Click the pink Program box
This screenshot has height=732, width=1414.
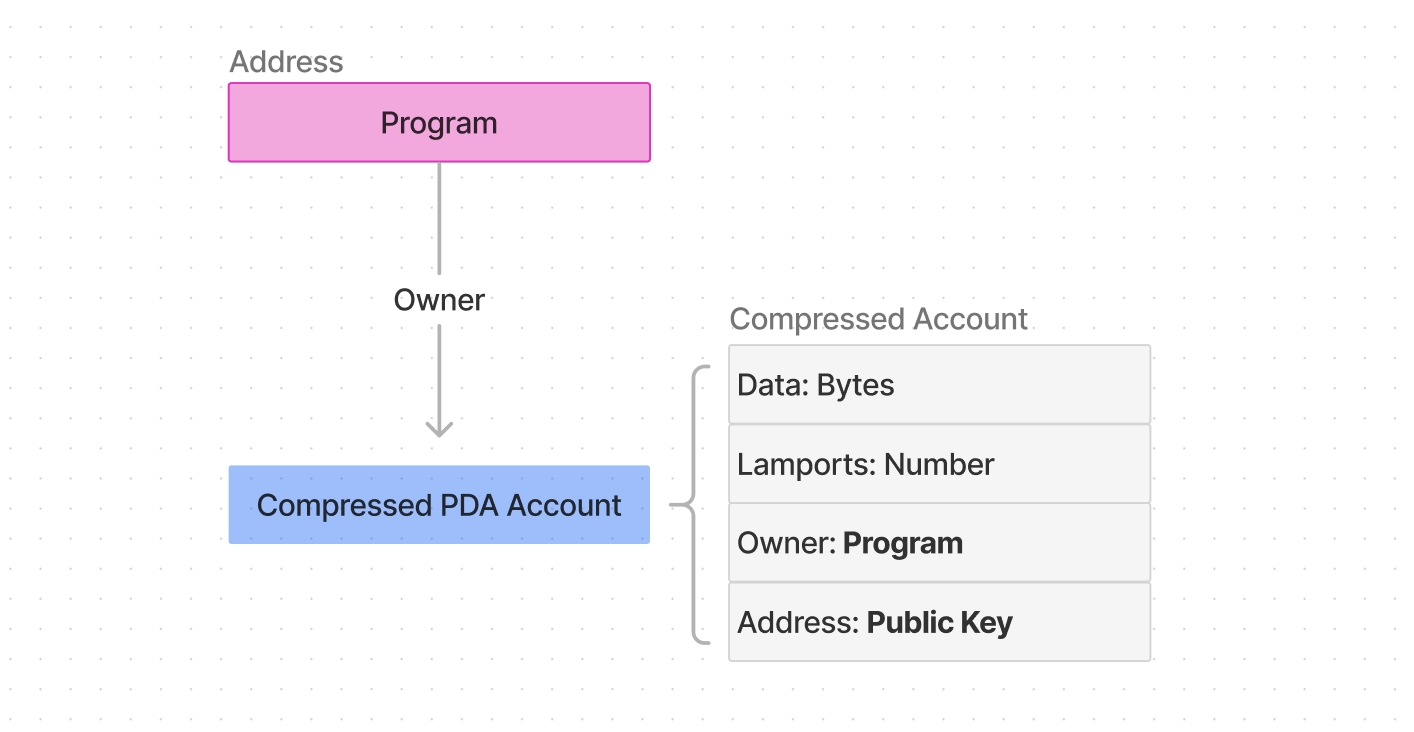[439, 122]
